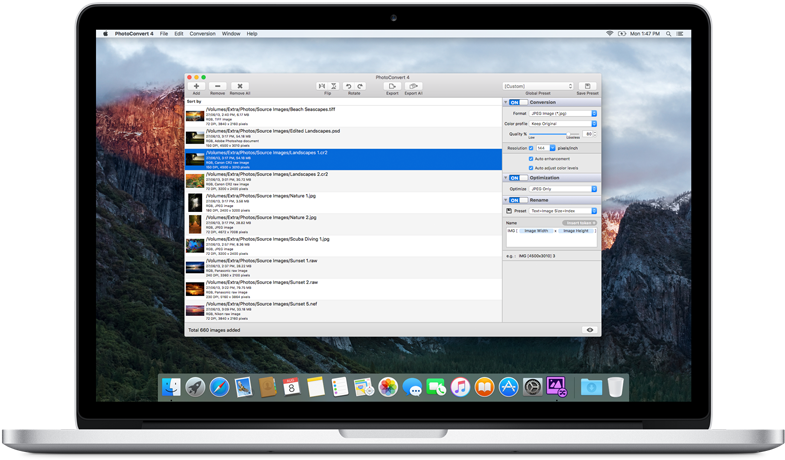Click the Sort by header
This screenshot has width=785, height=460.
click(194, 102)
